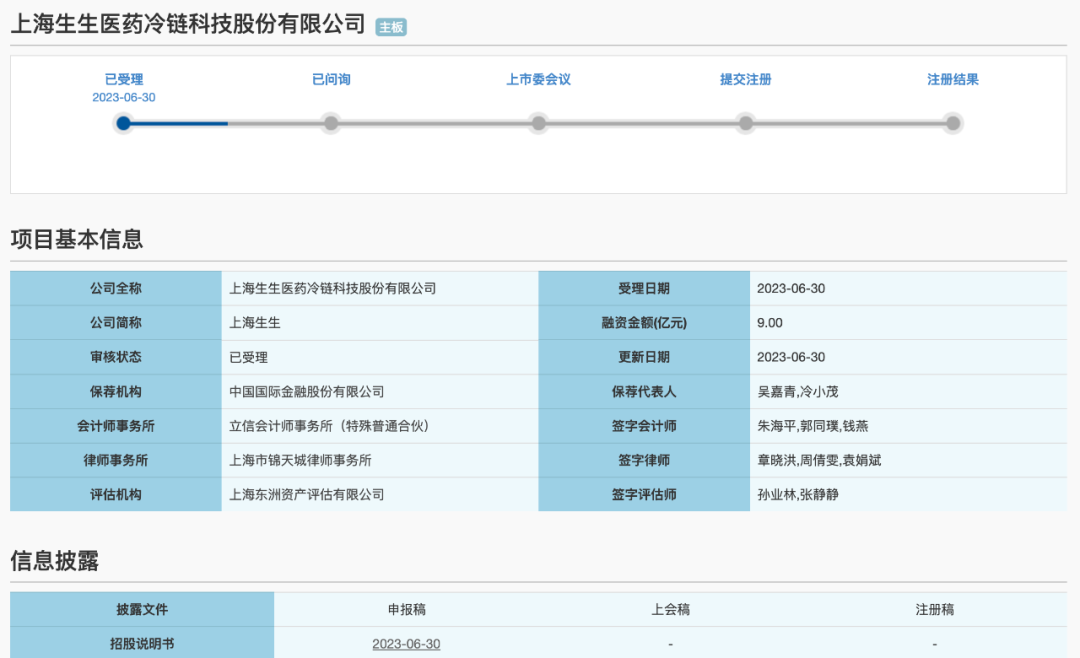Click the 上市委会议 progress step dot
This screenshot has width=1080, height=658.
click(x=539, y=123)
